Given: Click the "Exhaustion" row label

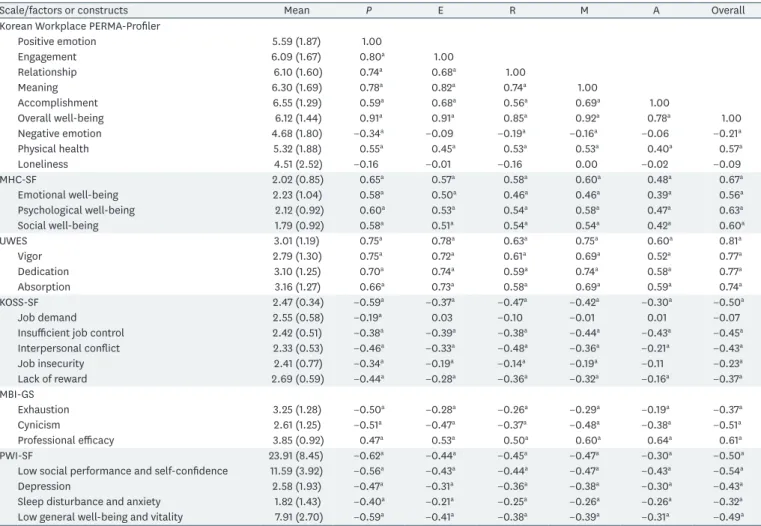Looking at the screenshot, I should (x=43, y=410).
